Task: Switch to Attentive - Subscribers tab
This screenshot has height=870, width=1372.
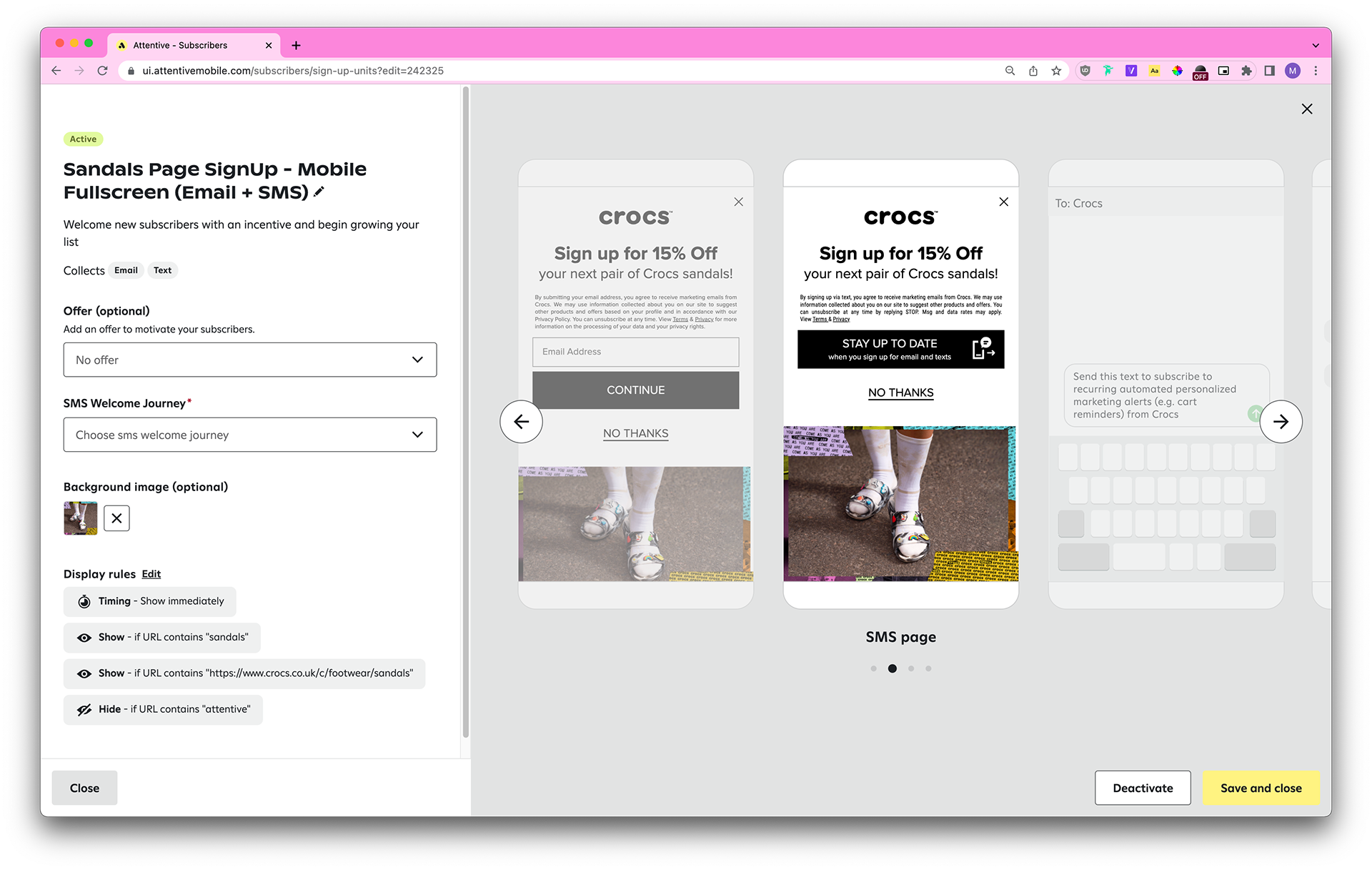Action: pos(180,45)
